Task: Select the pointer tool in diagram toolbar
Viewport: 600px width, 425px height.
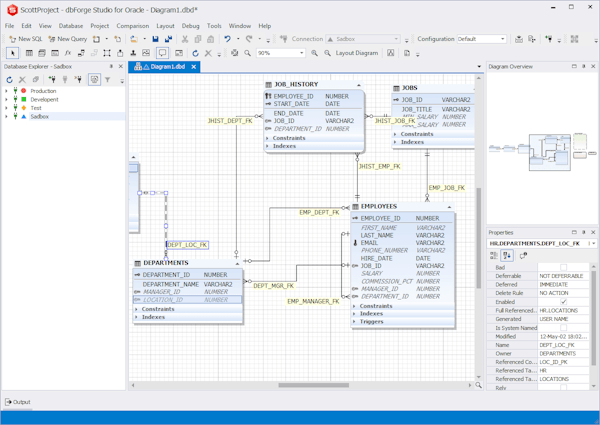Action: [x=13, y=53]
